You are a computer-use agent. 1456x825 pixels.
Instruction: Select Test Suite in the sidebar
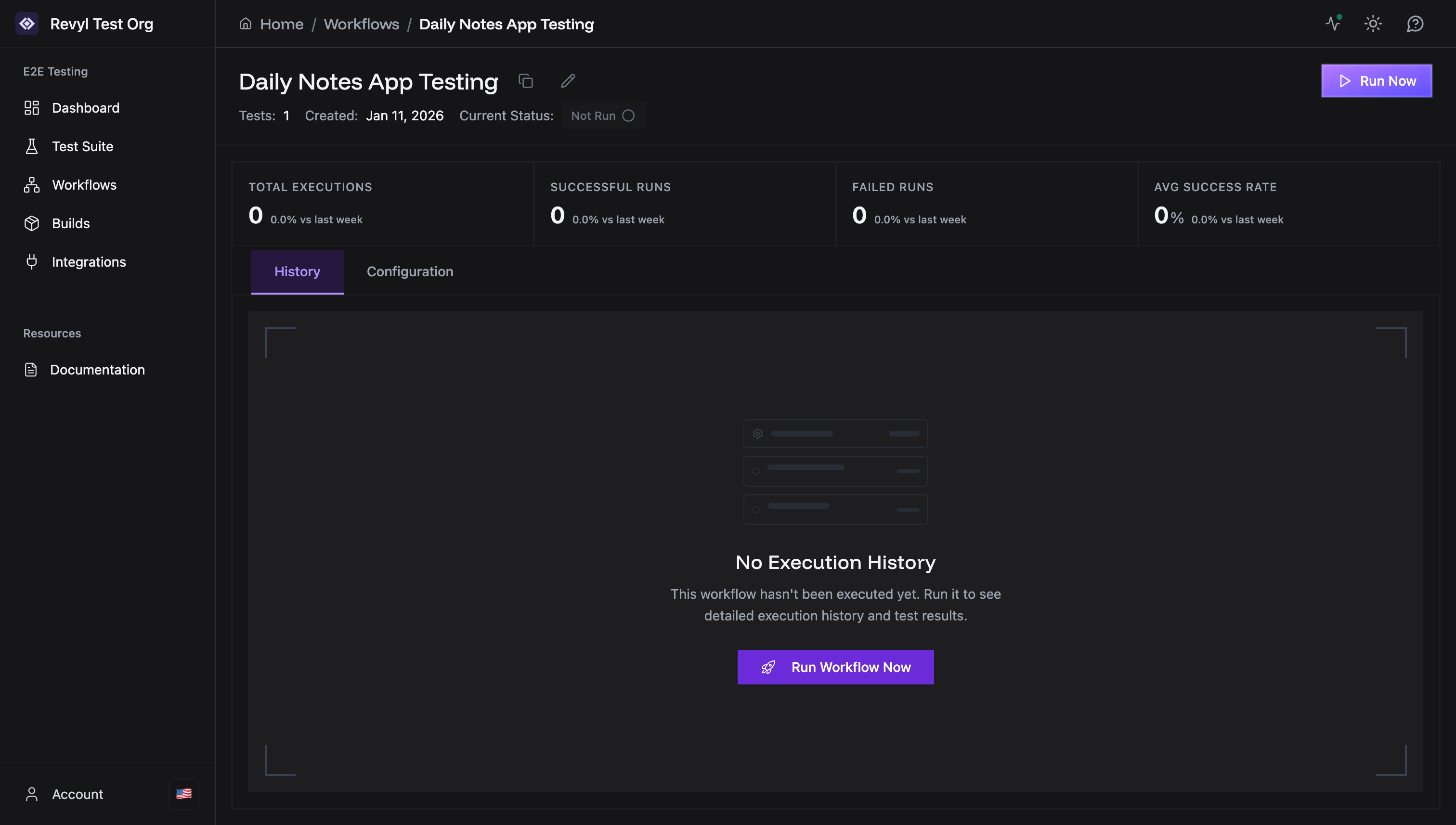[x=83, y=146]
